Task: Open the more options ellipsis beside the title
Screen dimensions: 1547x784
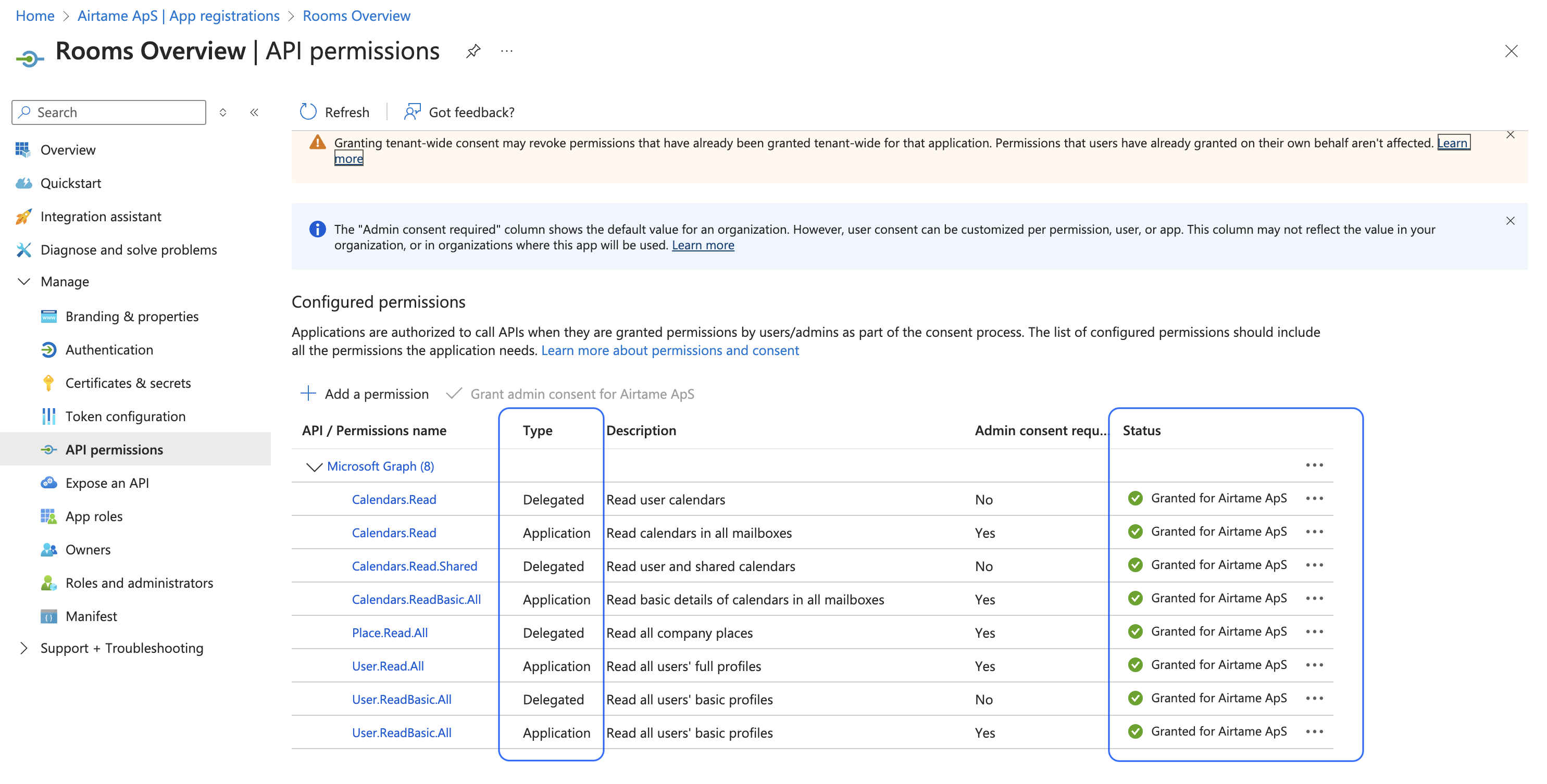Action: pyautogui.click(x=507, y=52)
